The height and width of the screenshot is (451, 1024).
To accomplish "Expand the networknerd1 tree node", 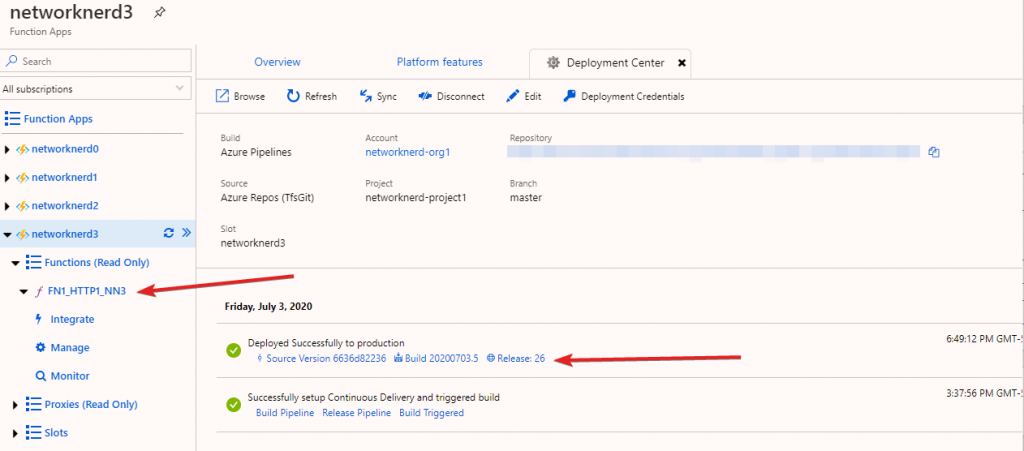I will point(7,178).
